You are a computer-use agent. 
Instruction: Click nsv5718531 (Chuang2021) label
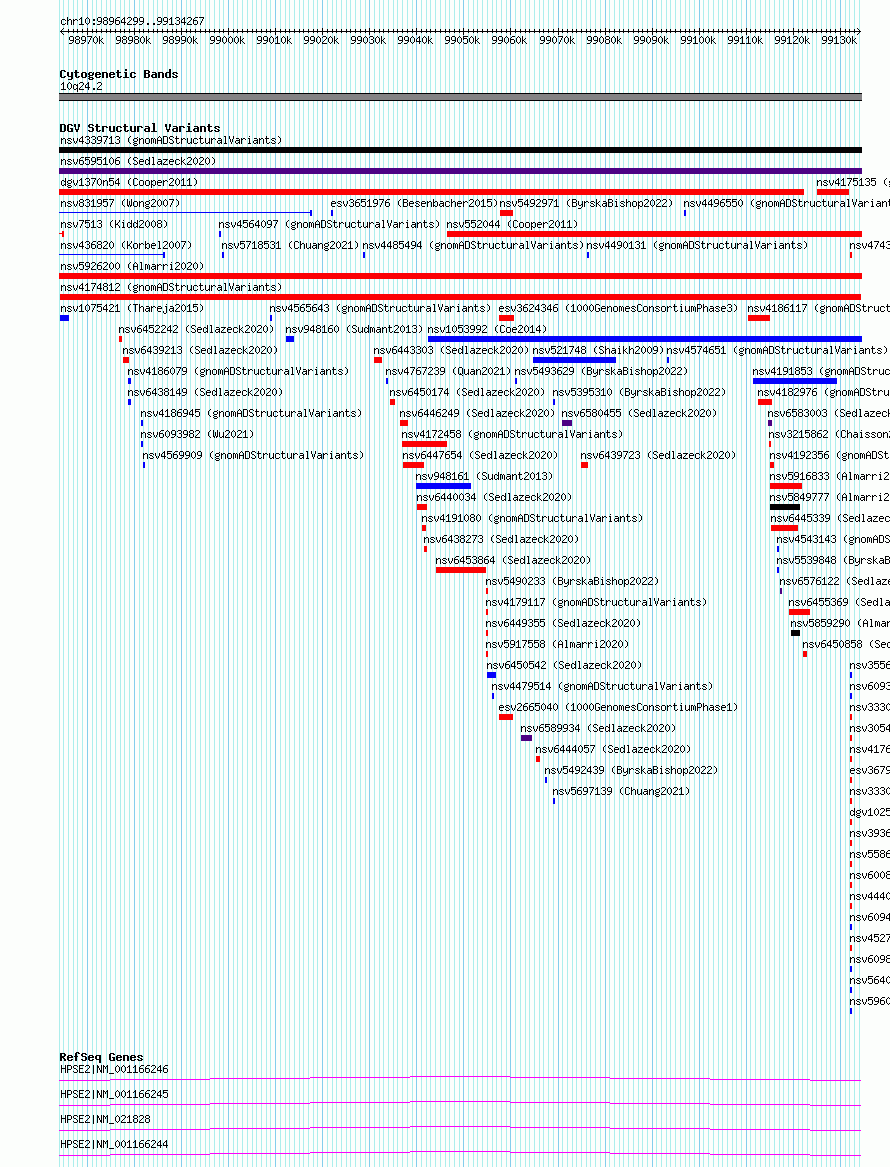coord(290,245)
